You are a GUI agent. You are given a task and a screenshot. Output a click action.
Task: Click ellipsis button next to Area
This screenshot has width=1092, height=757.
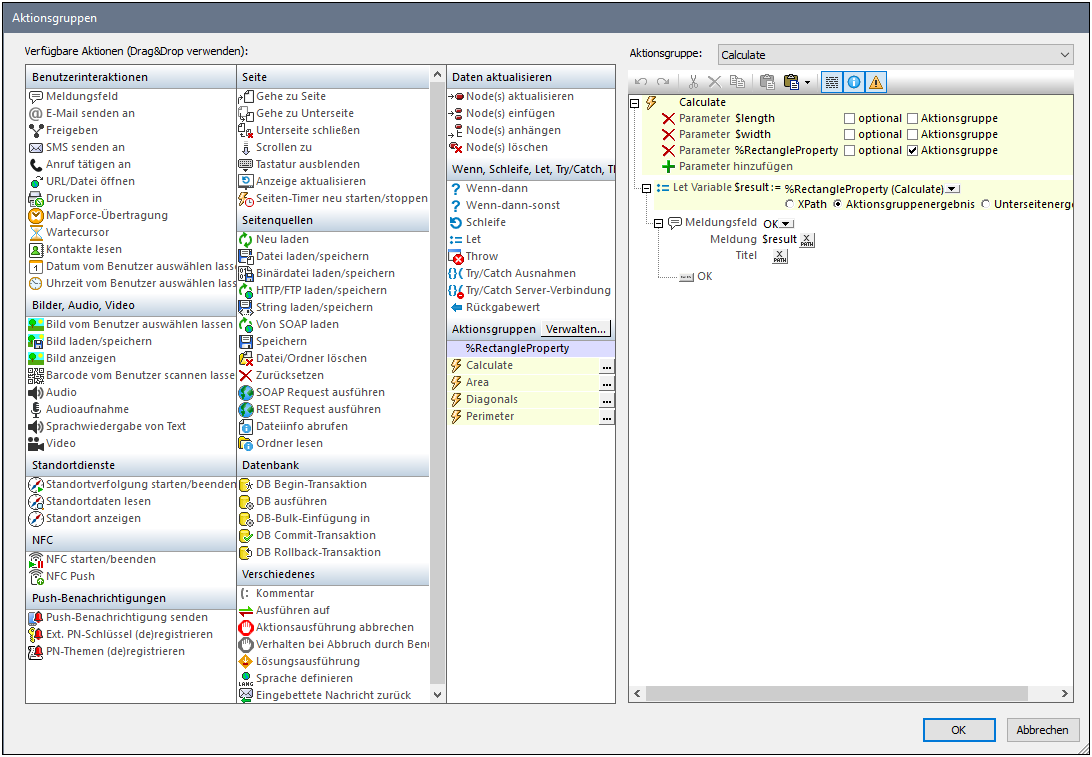[606, 383]
